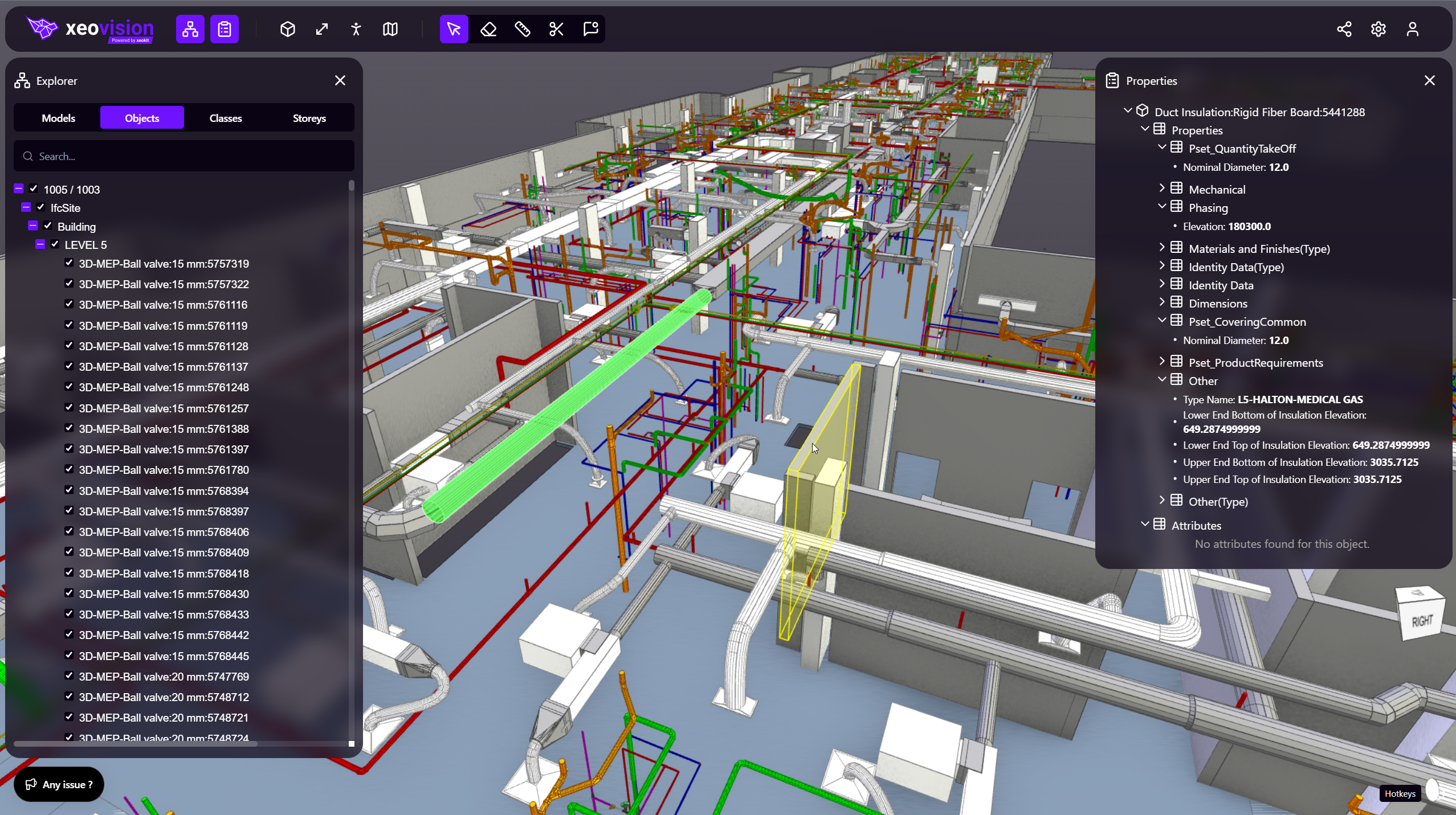Switch to first-person walk mode icon
The width and height of the screenshot is (1456, 815).
tap(356, 29)
